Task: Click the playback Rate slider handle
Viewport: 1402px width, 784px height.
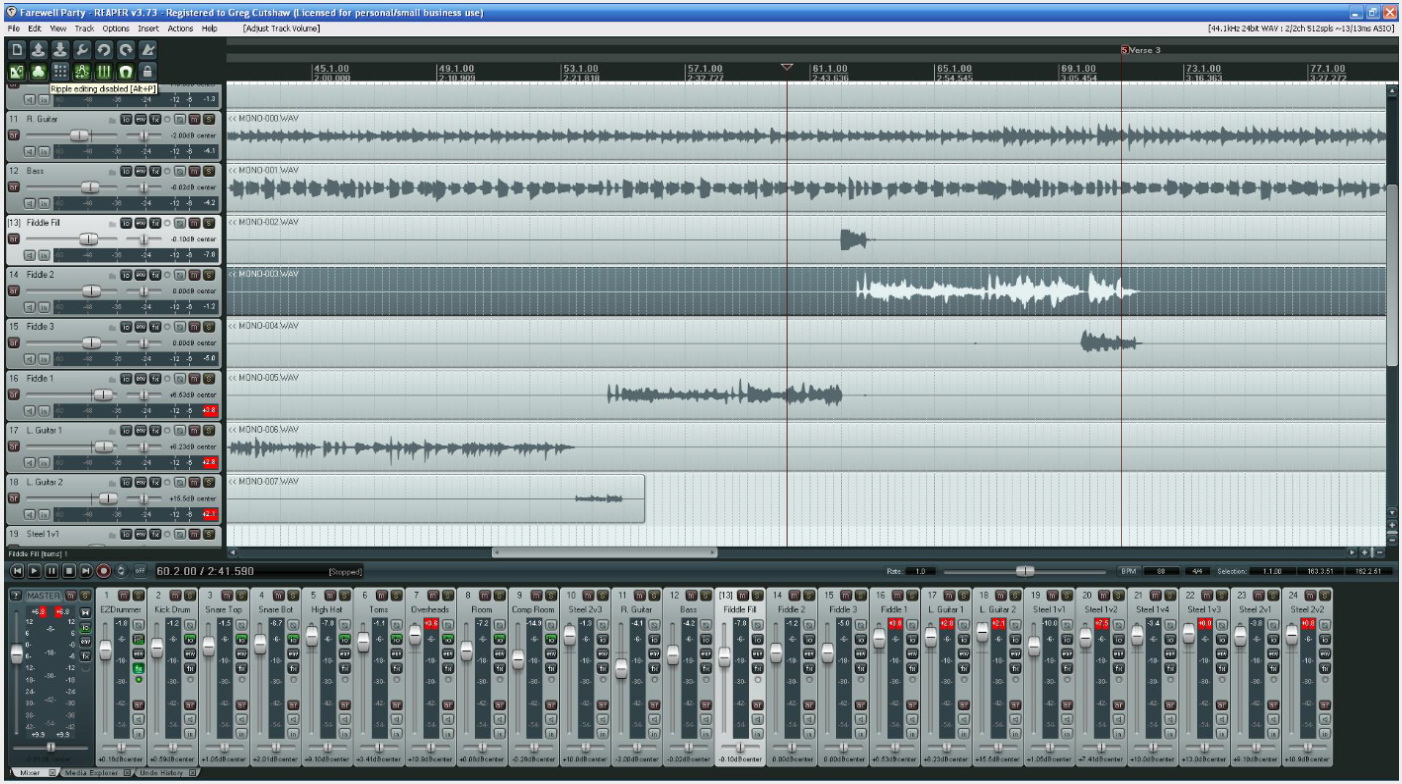Action: [x=1025, y=571]
